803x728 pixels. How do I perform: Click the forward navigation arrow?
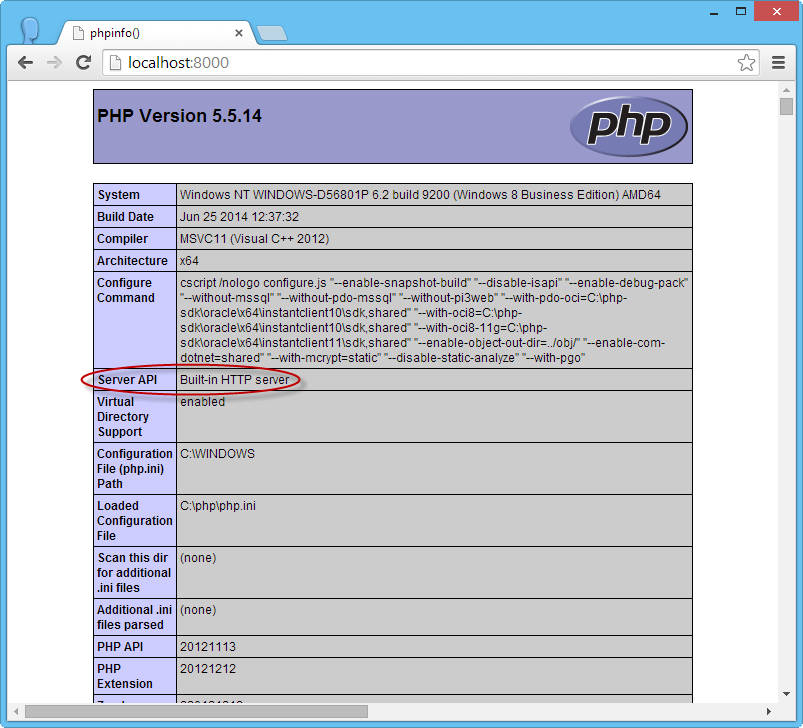pyautogui.click(x=54, y=62)
